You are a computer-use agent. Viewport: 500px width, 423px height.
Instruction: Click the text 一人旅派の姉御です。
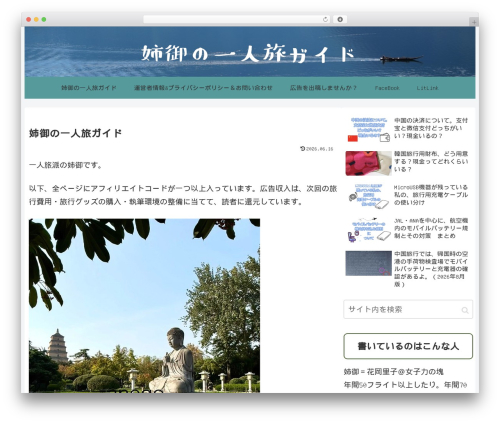point(66,165)
